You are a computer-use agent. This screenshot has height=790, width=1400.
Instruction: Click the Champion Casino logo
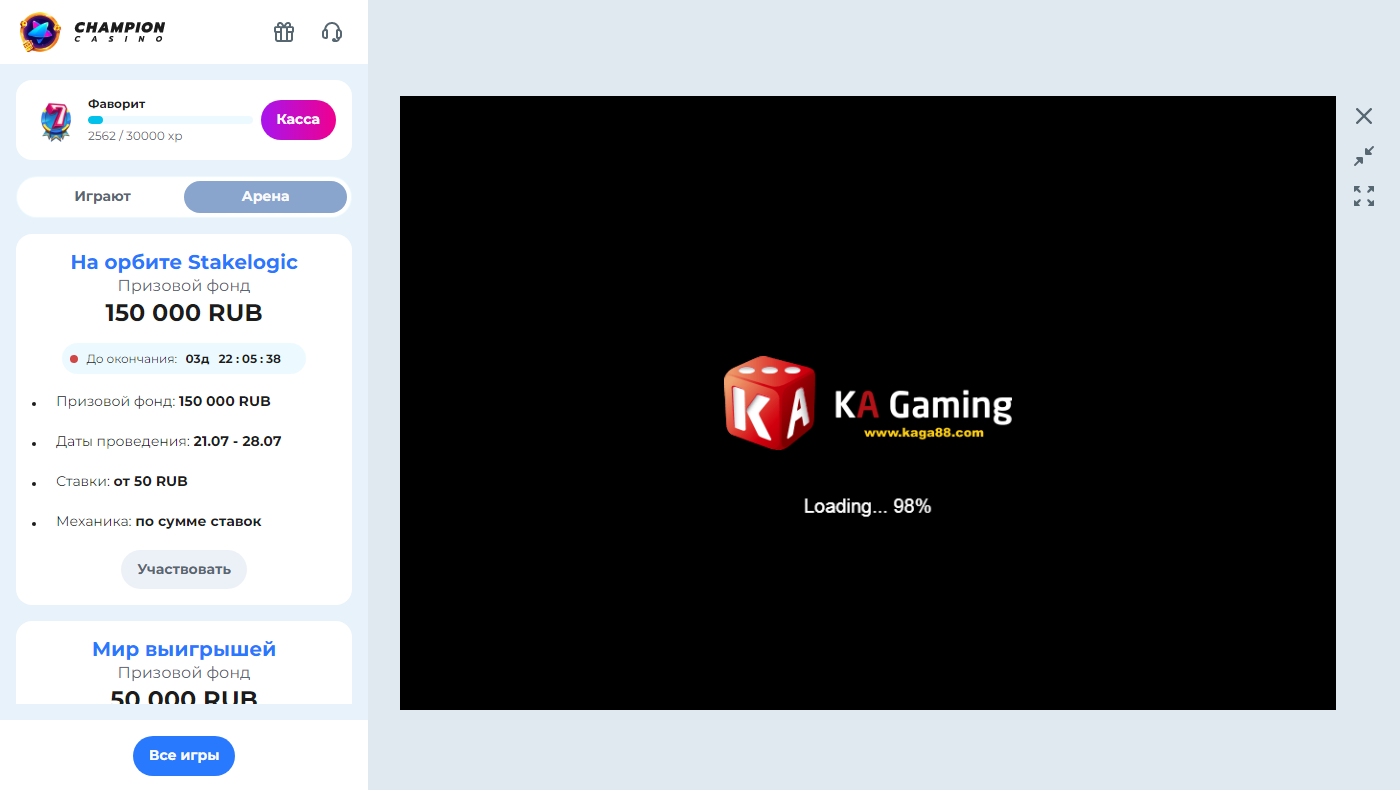[93, 32]
